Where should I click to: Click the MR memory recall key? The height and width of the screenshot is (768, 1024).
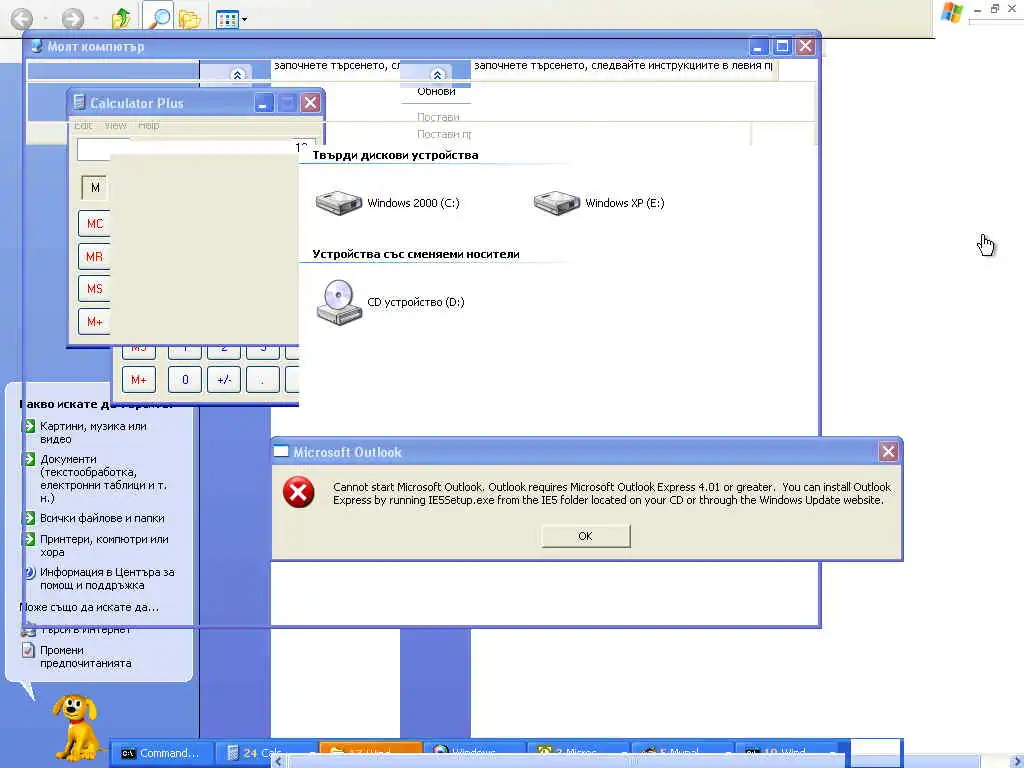(95, 257)
